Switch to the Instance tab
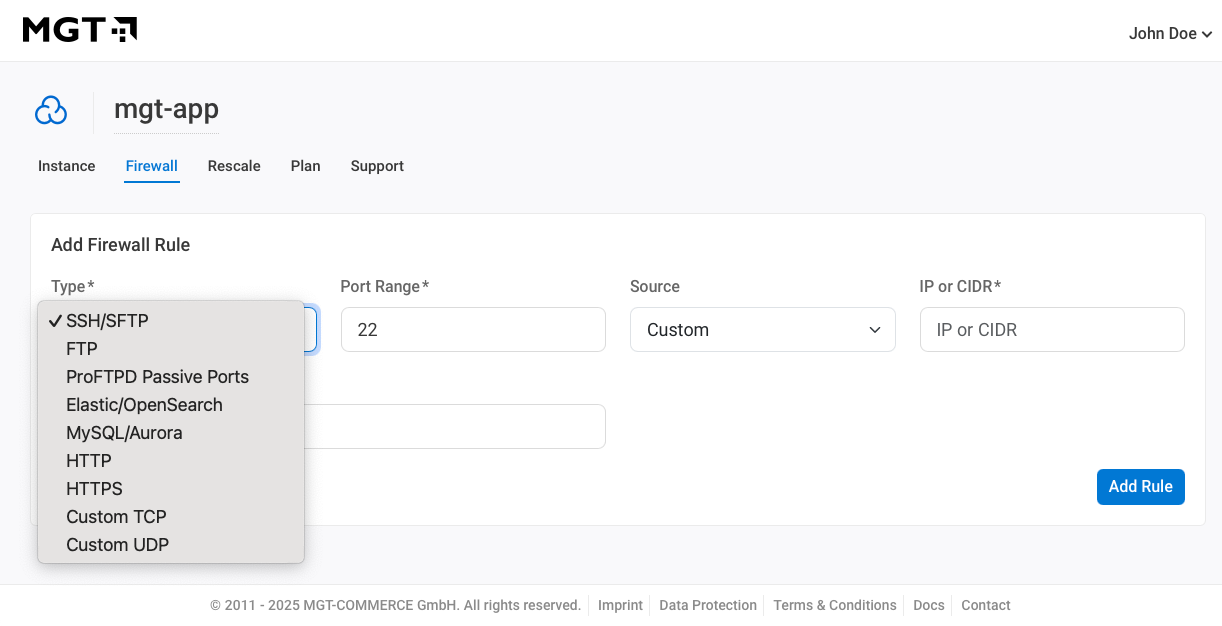The height and width of the screenshot is (626, 1222). (x=67, y=166)
